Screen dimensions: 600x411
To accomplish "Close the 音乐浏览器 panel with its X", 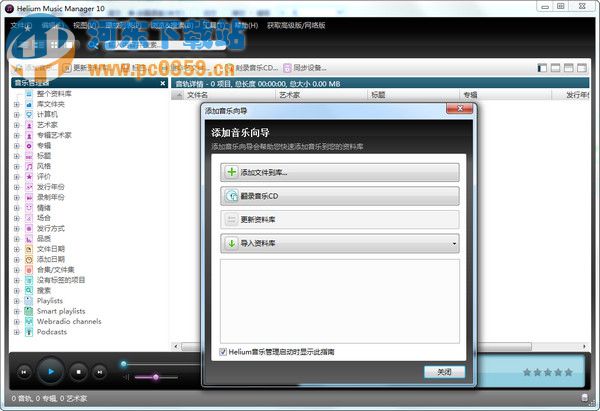I will click(163, 83).
